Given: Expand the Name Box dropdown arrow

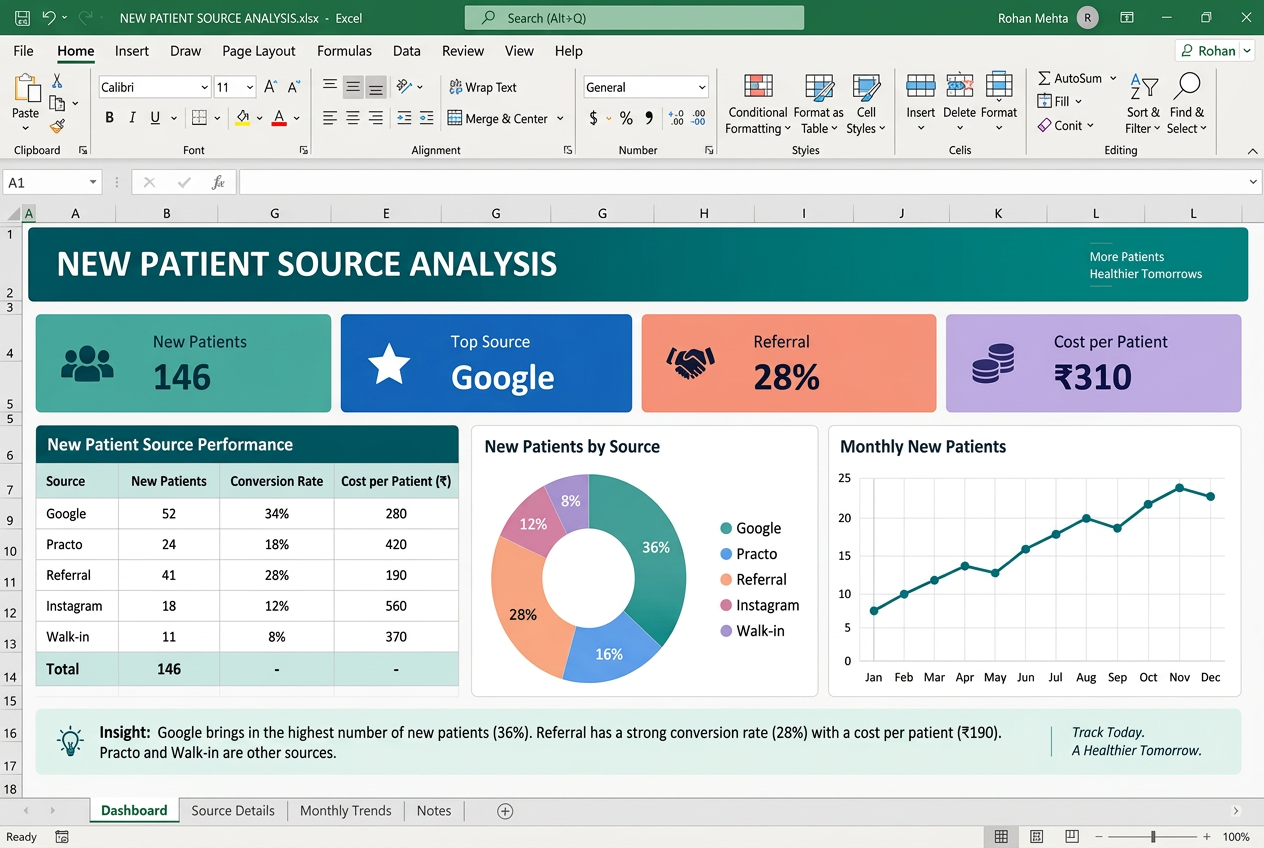Looking at the screenshot, I should tap(93, 183).
